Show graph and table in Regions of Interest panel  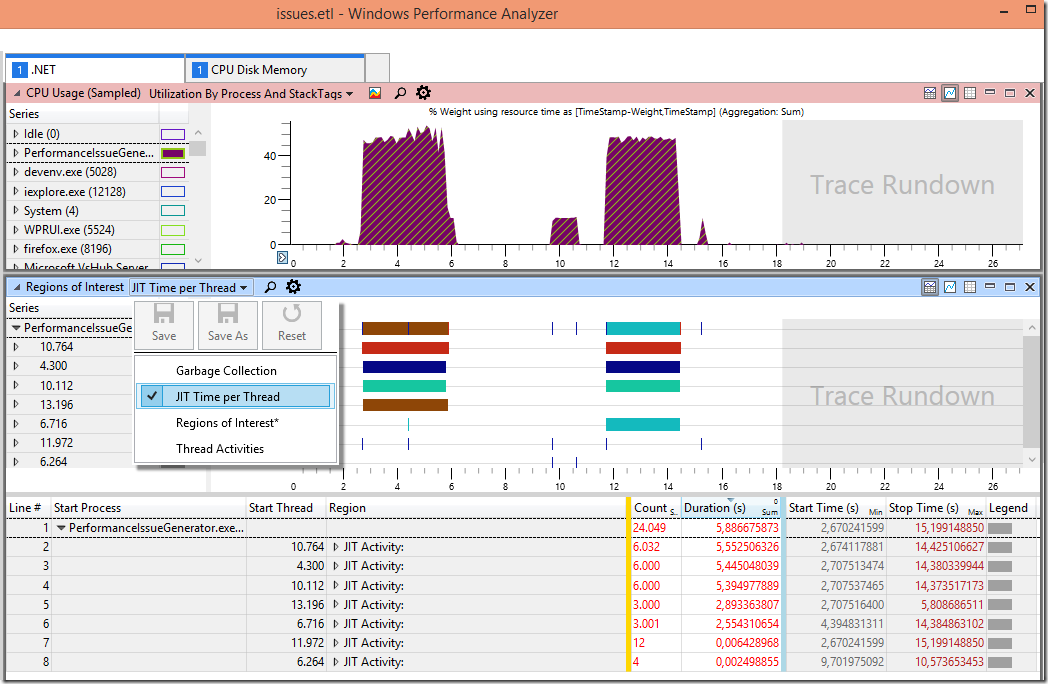[x=930, y=287]
